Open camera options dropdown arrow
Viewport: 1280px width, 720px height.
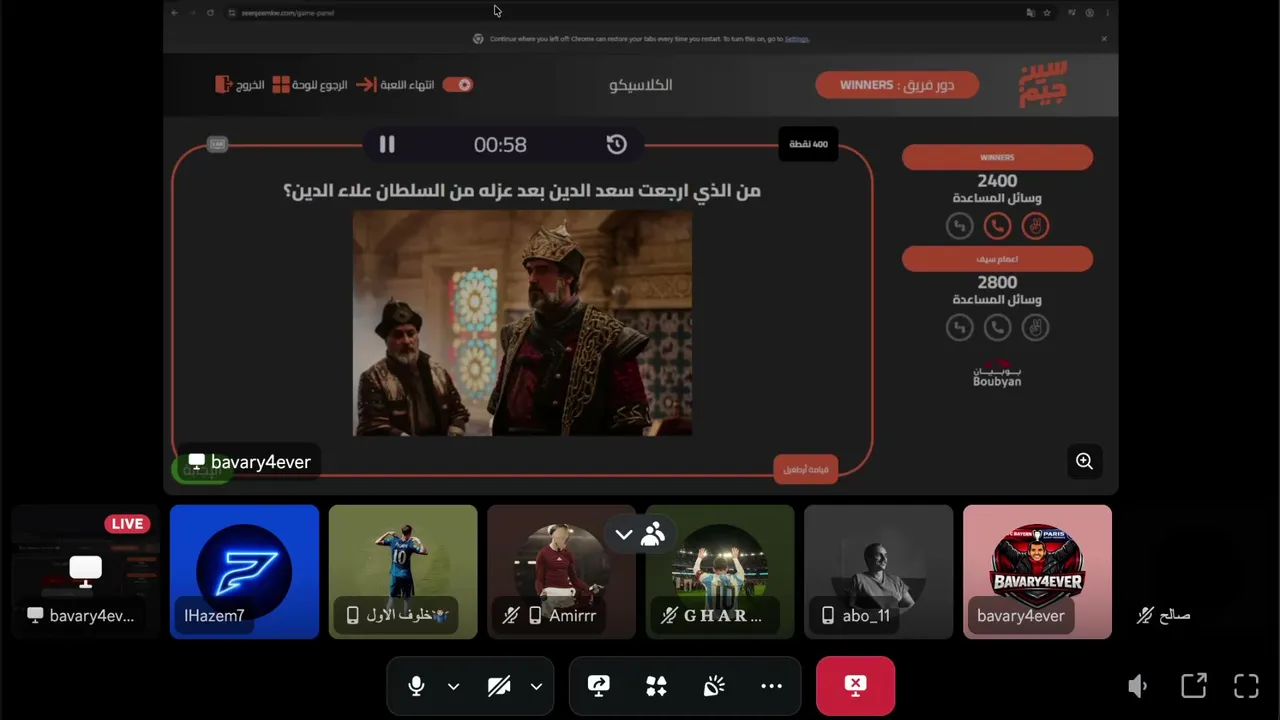(536, 686)
